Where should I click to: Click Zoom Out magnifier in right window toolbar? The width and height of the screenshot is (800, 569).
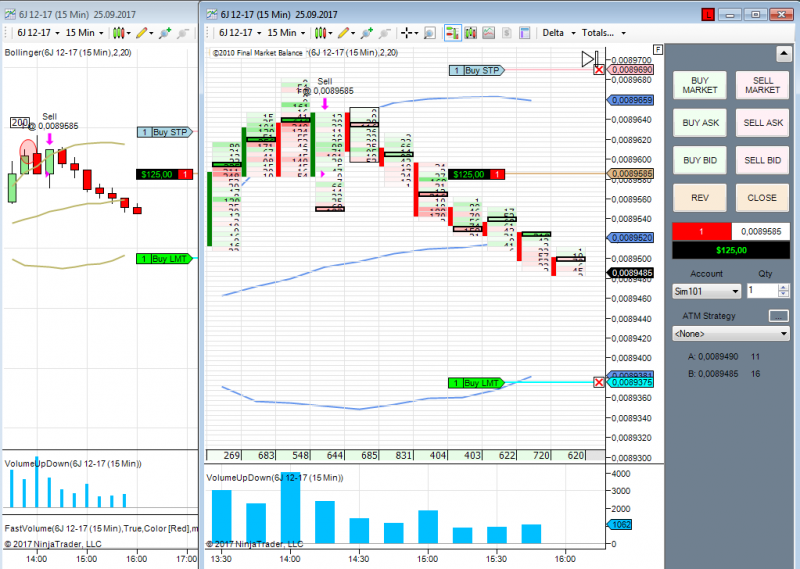(385, 33)
